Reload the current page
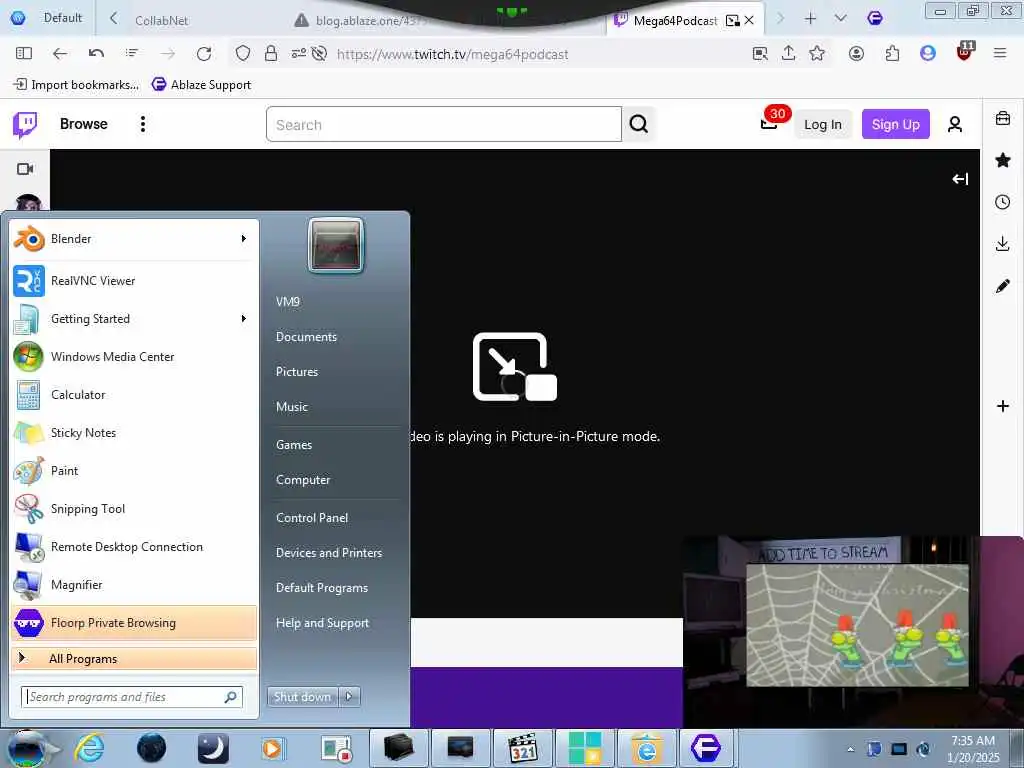The image size is (1024, 768). click(x=204, y=54)
